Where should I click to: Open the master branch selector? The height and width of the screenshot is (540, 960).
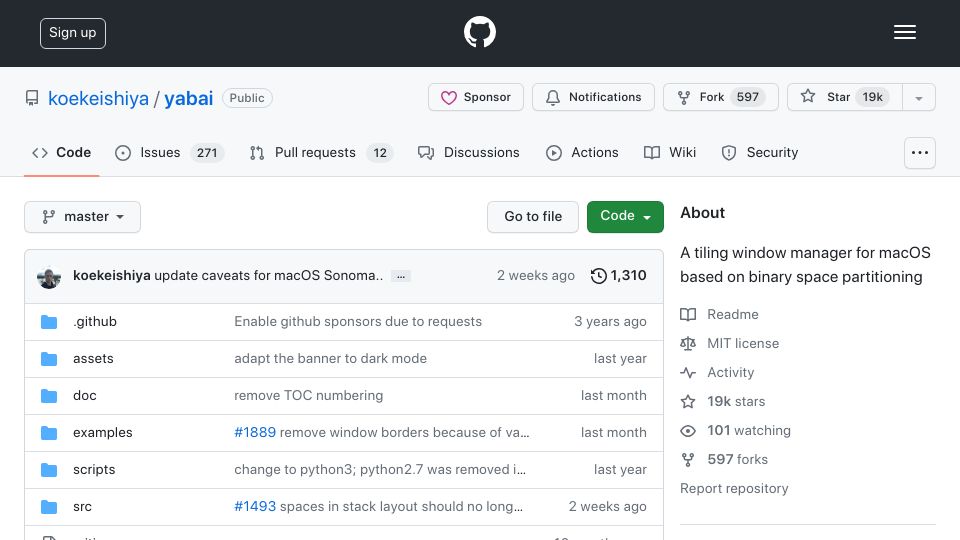click(x=83, y=217)
